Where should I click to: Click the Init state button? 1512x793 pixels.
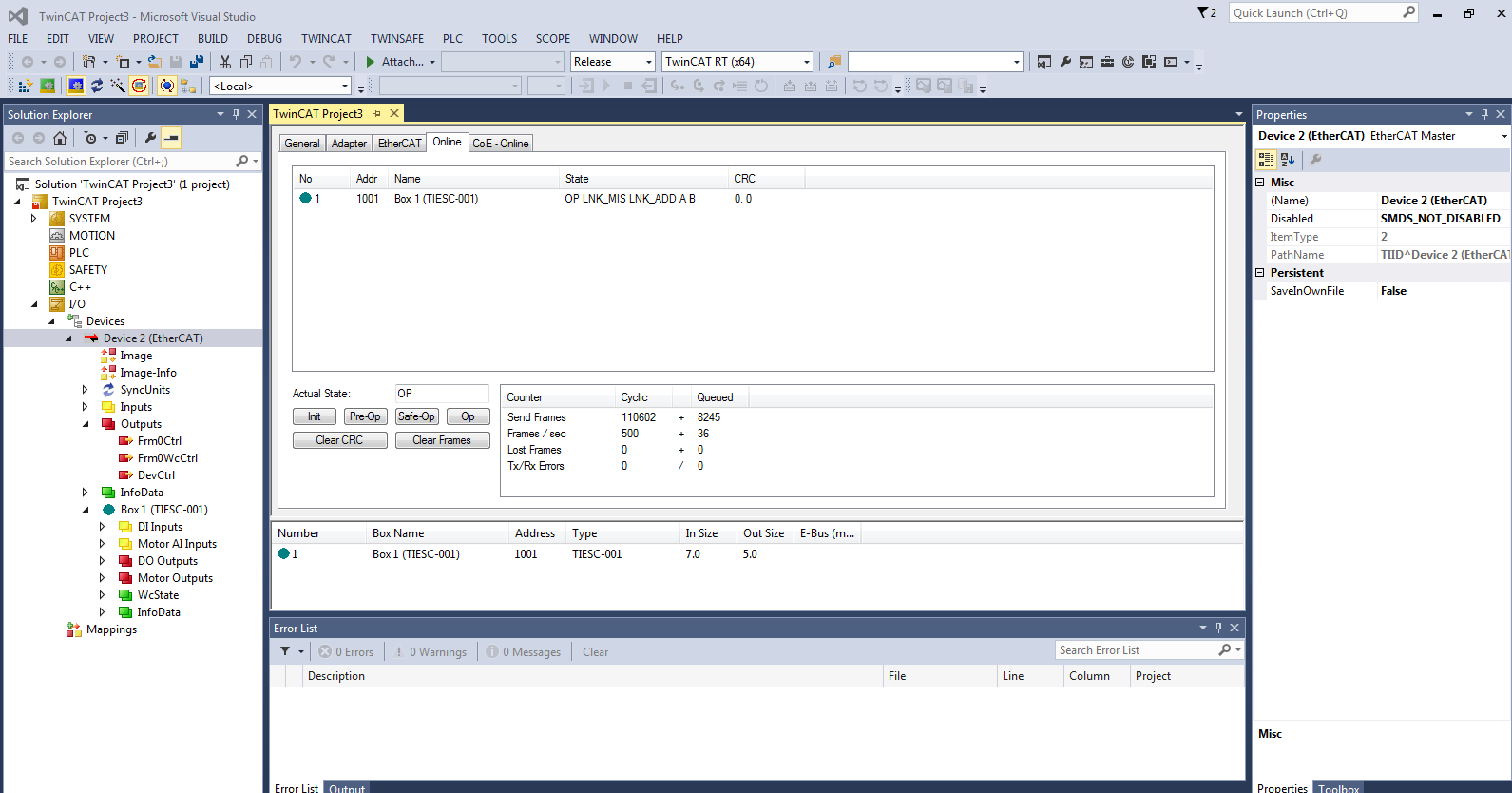[x=314, y=416]
